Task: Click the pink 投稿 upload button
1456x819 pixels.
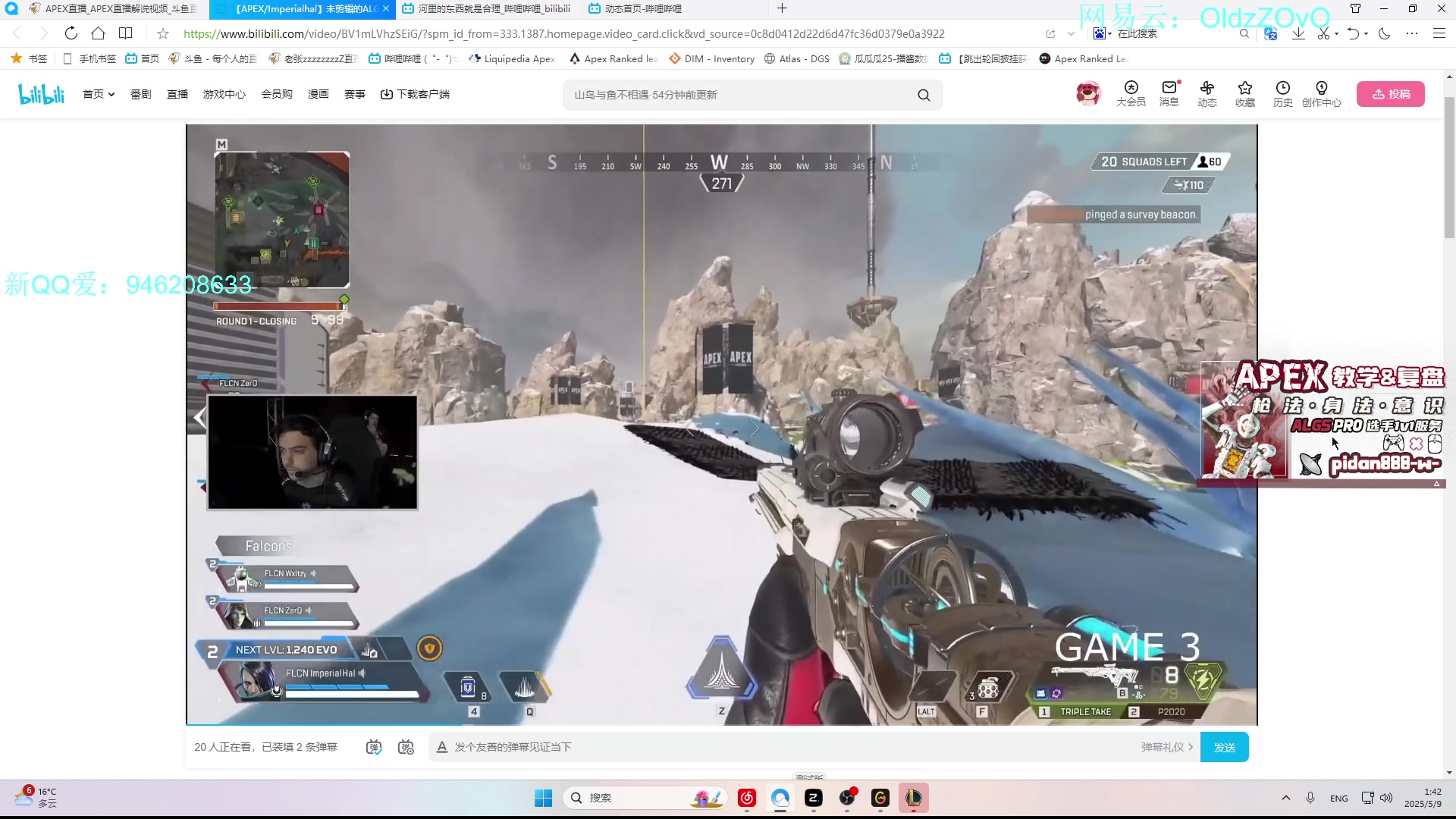Action: pos(1390,94)
